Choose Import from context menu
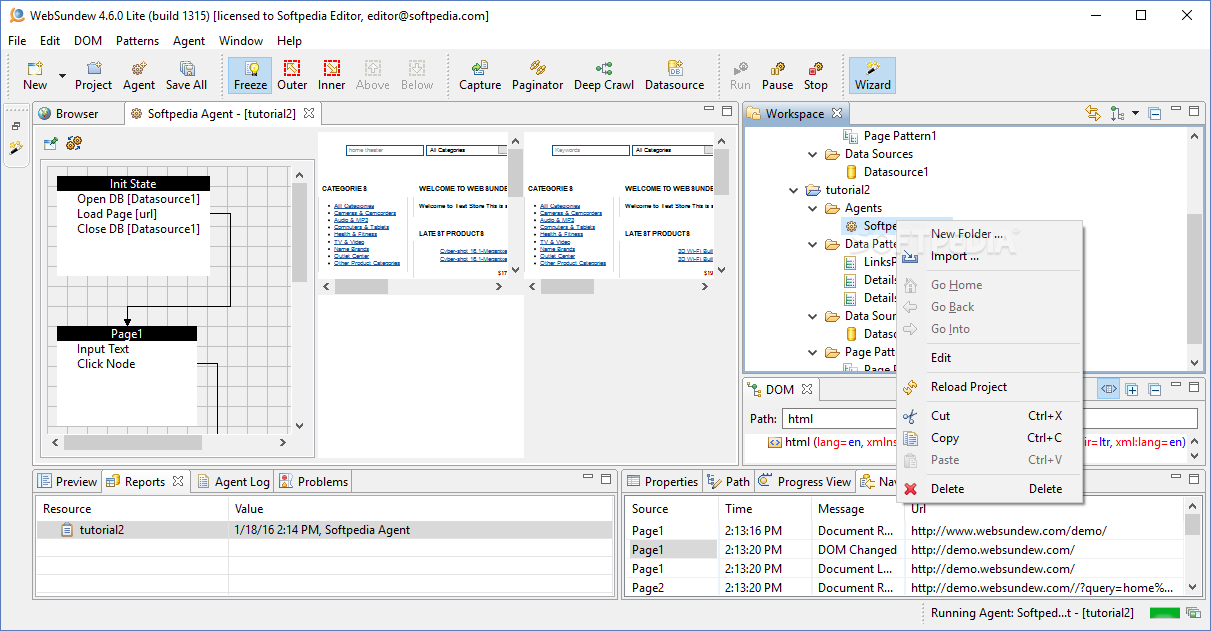 point(989,256)
